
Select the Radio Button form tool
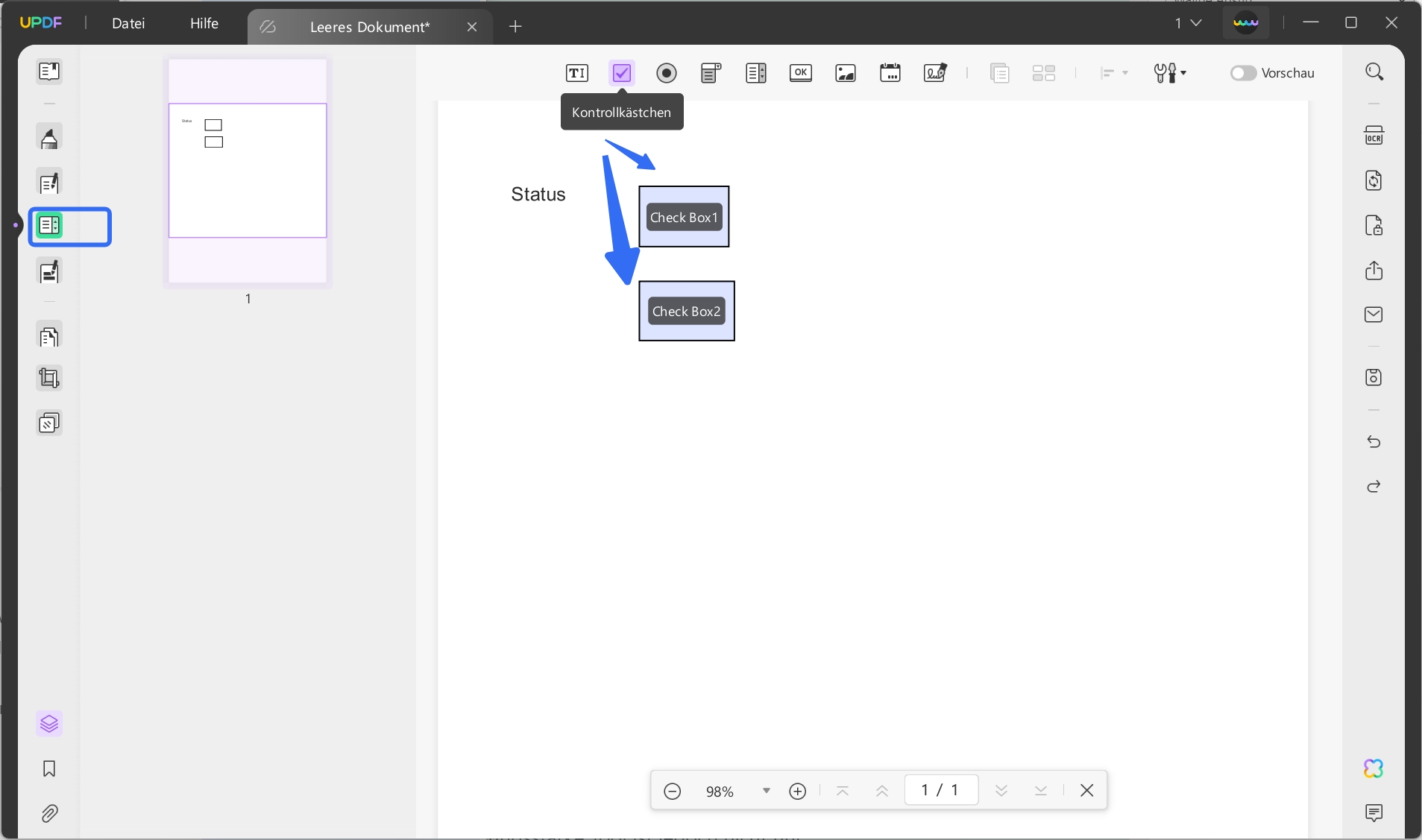(x=667, y=73)
